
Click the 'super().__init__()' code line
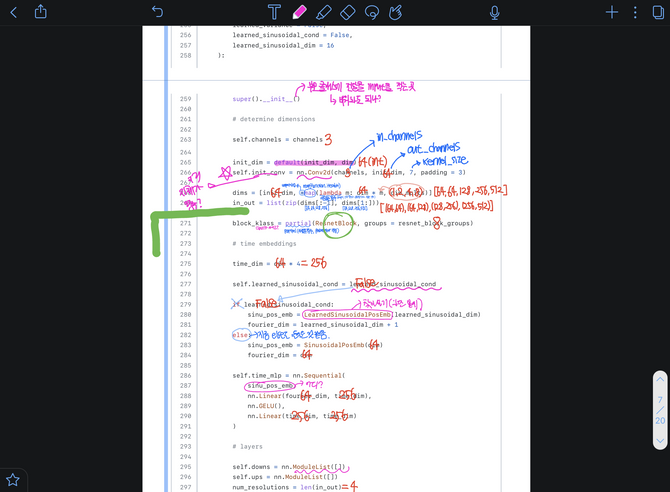coord(266,99)
